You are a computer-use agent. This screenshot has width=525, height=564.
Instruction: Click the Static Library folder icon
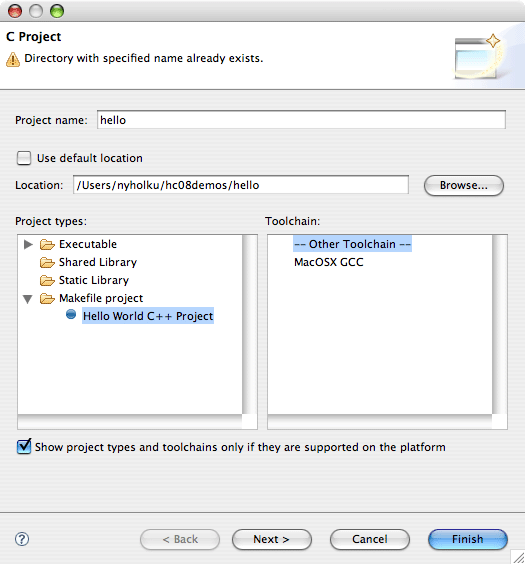point(47,281)
